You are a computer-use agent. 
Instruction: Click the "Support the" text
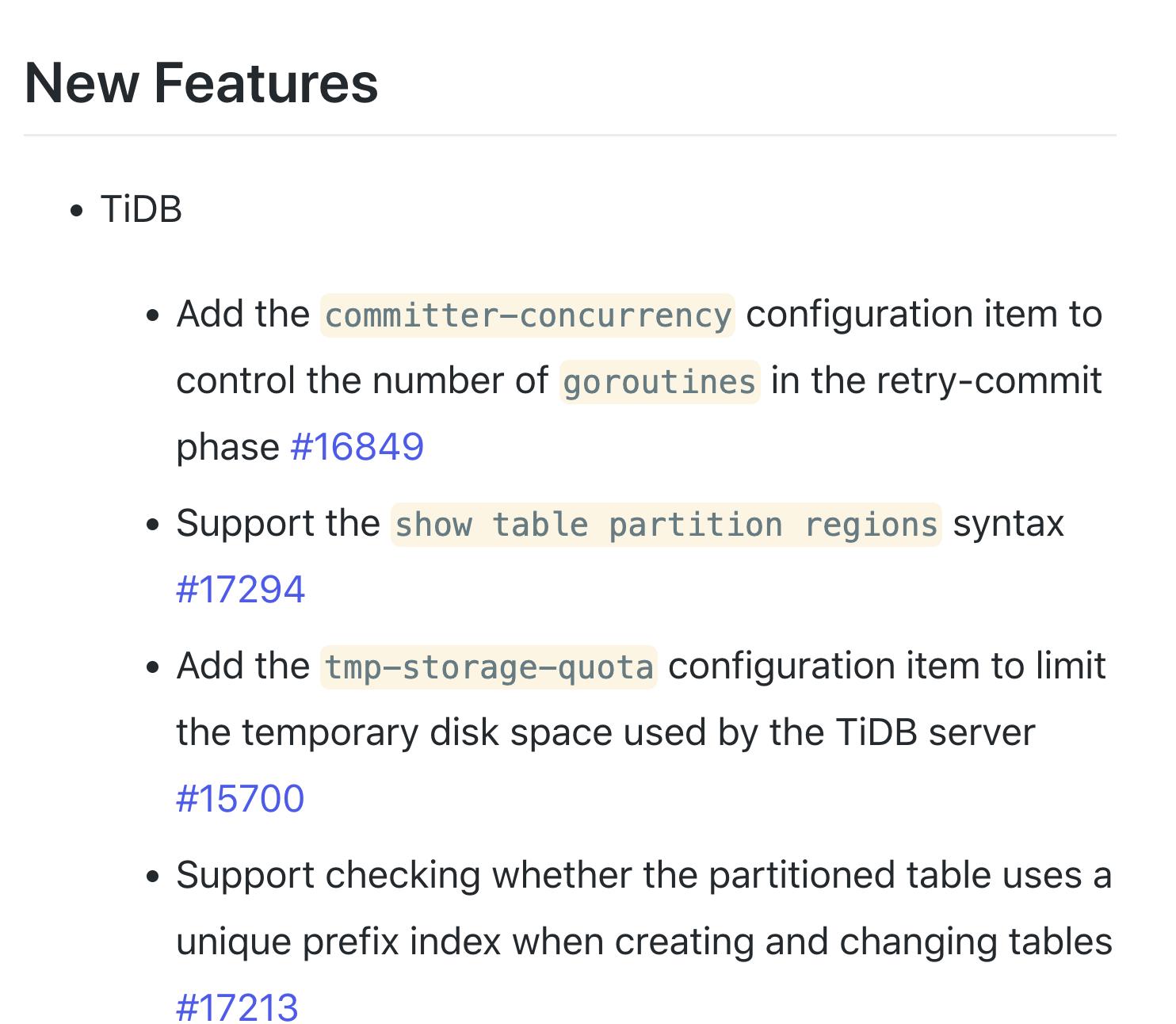[278, 524]
